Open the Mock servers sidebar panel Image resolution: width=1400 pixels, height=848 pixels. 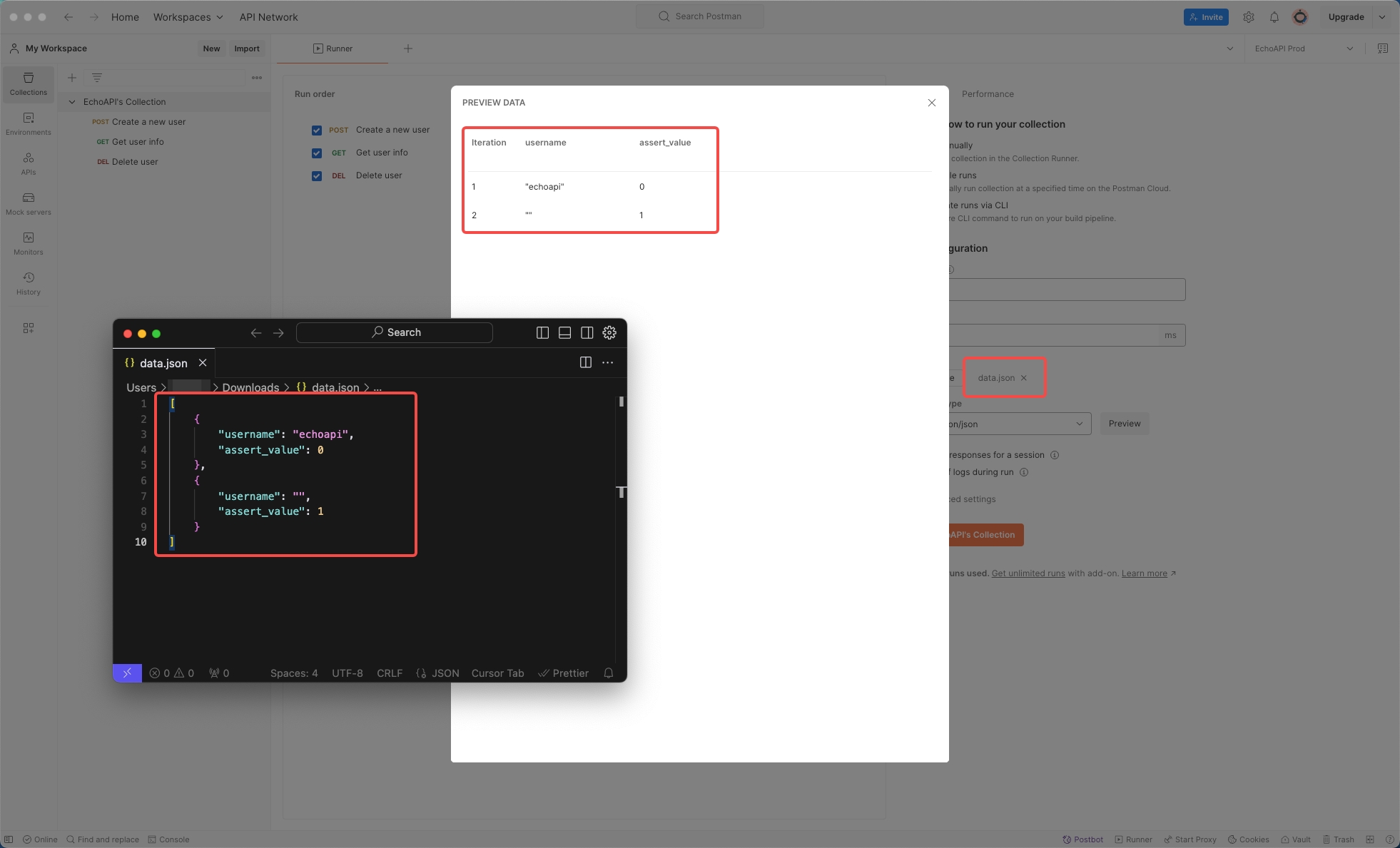[29, 203]
